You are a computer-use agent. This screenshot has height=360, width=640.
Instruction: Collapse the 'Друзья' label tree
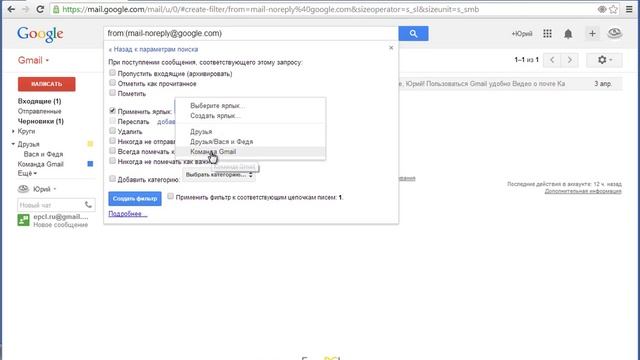coord(13,144)
